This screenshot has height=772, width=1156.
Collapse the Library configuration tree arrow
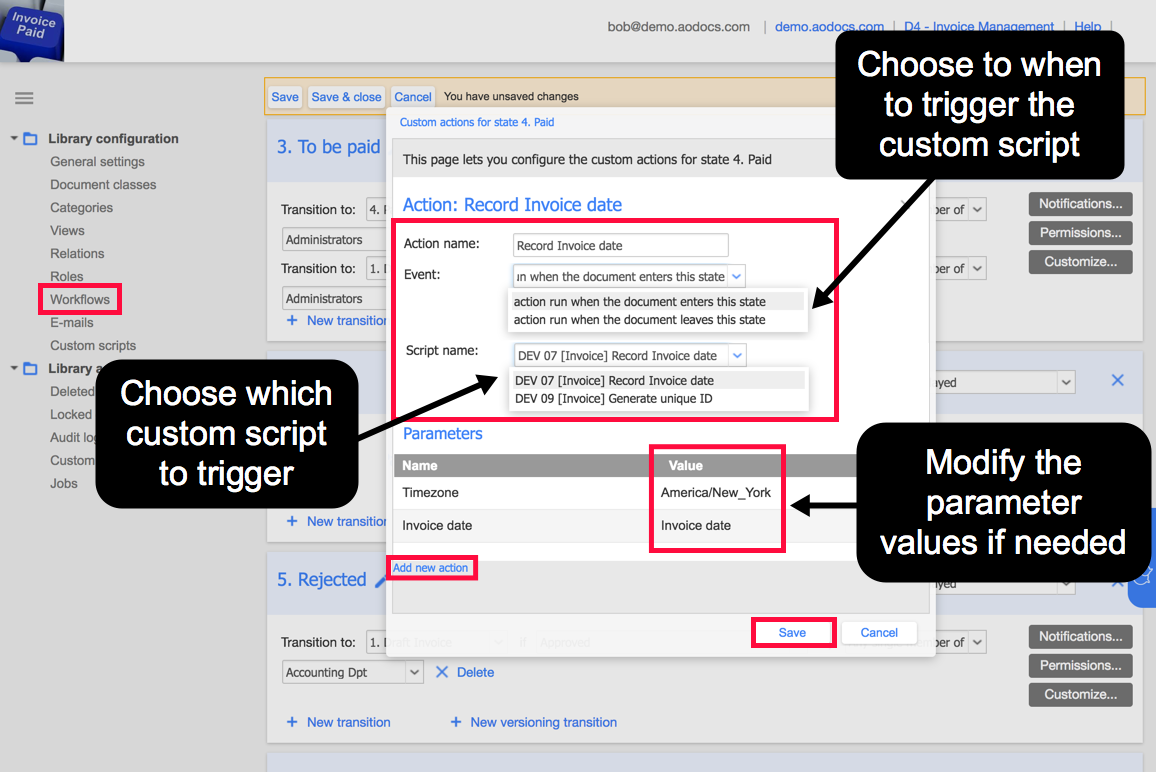[x=14, y=138]
